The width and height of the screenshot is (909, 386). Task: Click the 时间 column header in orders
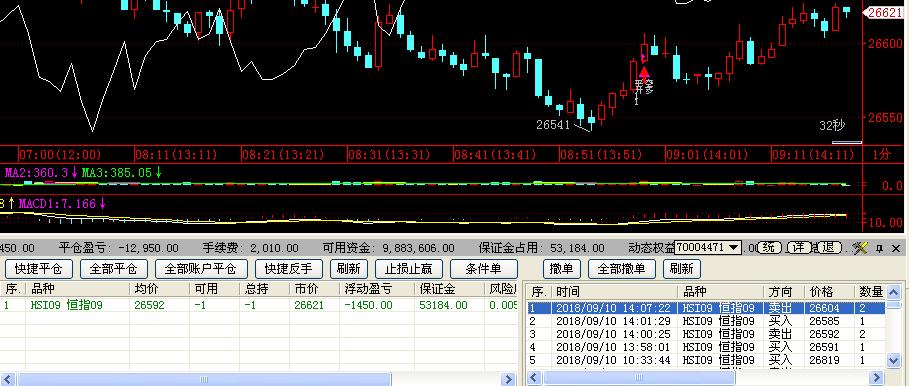(614, 292)
